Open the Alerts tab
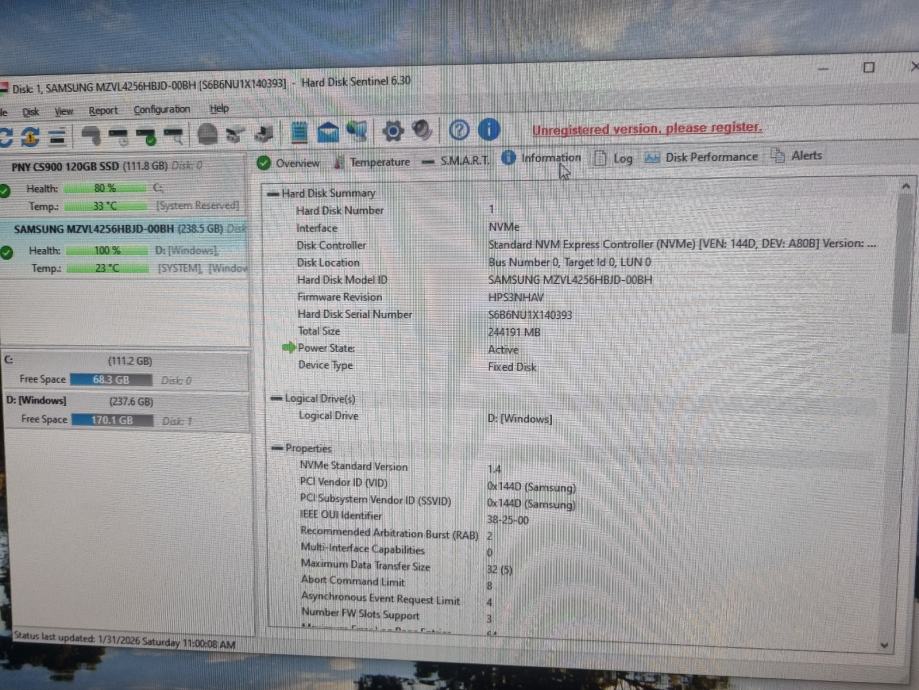 (x=797, y=155)
